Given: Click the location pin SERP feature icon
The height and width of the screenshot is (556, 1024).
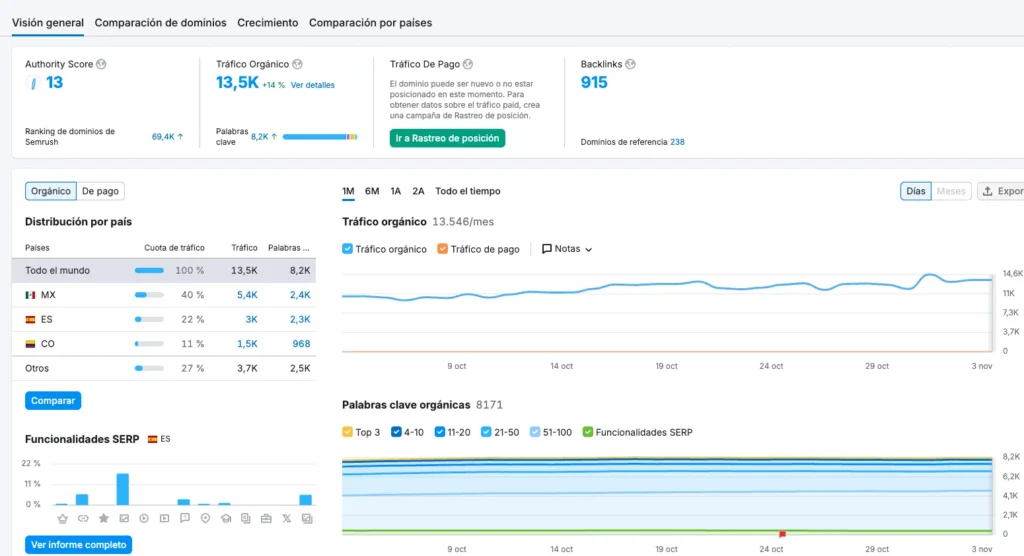Looking at the screenshot, I should (205, 518).
